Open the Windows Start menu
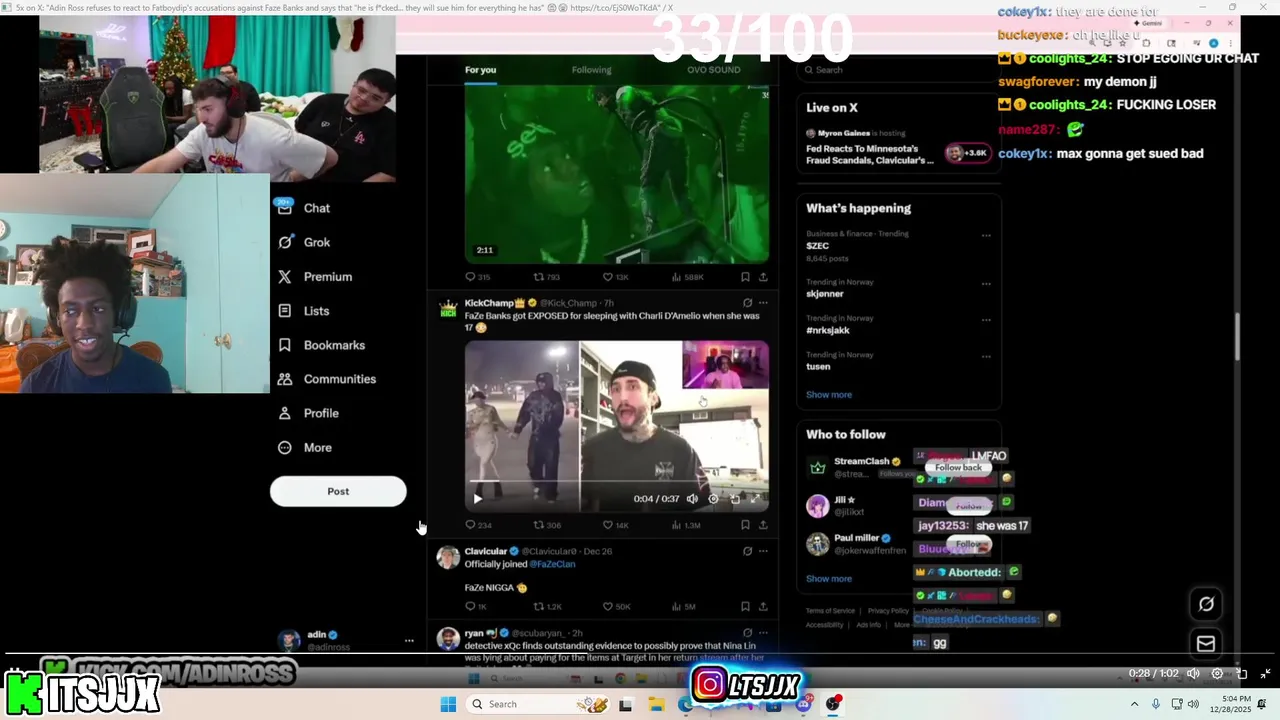This screenshot has width=1280, height=720. (x=448, y=704)
